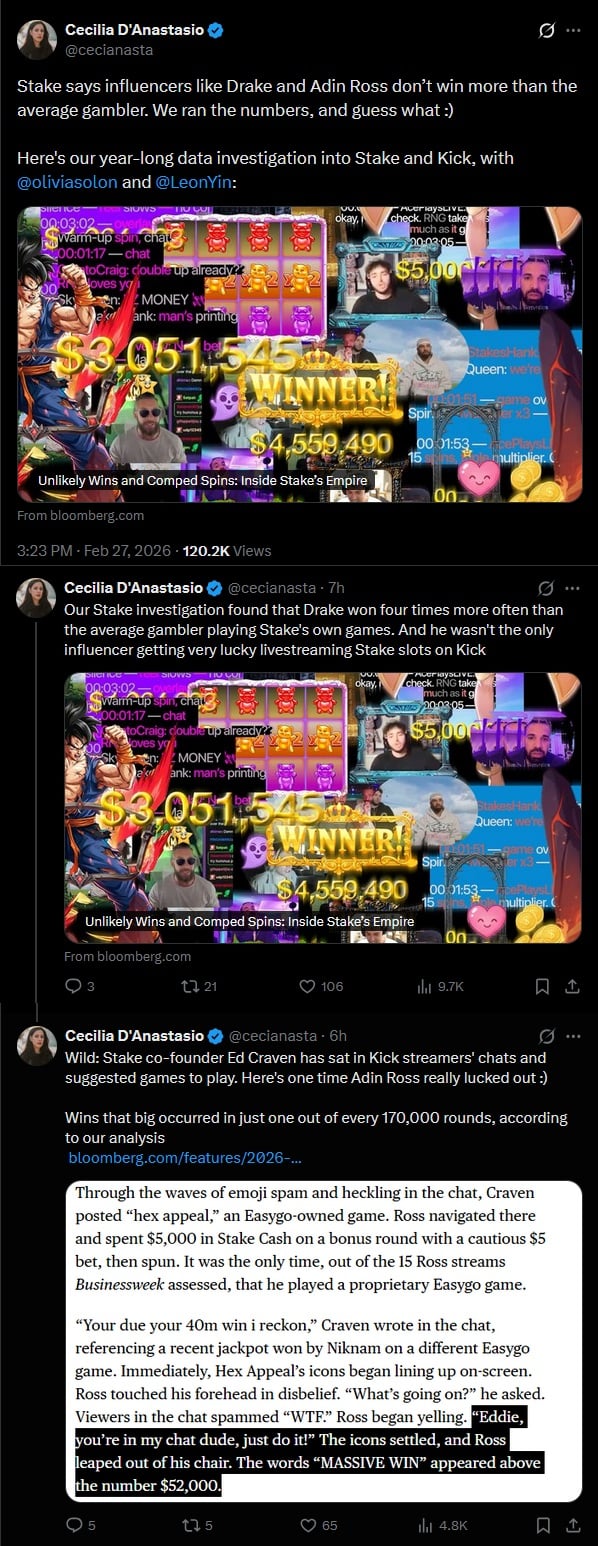
Task: Click the Grok icon on the second tweet
Action: click(x=546, y=588)
